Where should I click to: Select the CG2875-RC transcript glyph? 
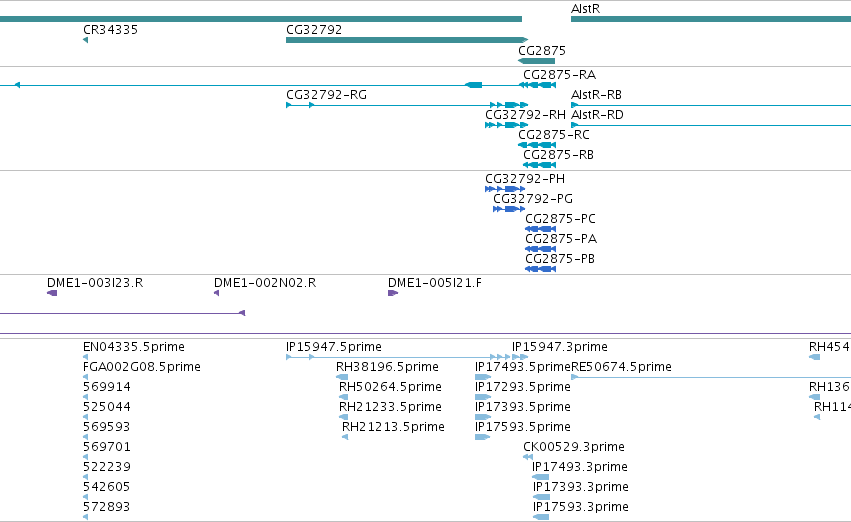537,145
